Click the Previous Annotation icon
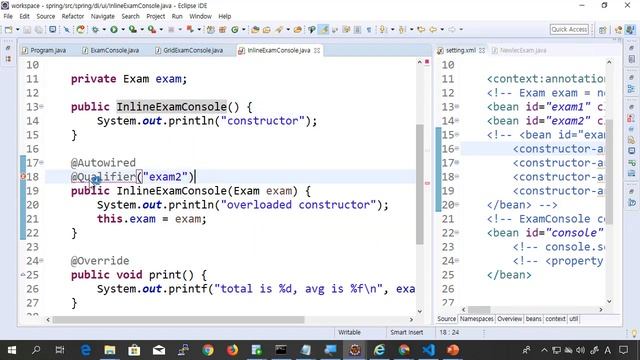This screenshot has height=360, width=640. 402,29
